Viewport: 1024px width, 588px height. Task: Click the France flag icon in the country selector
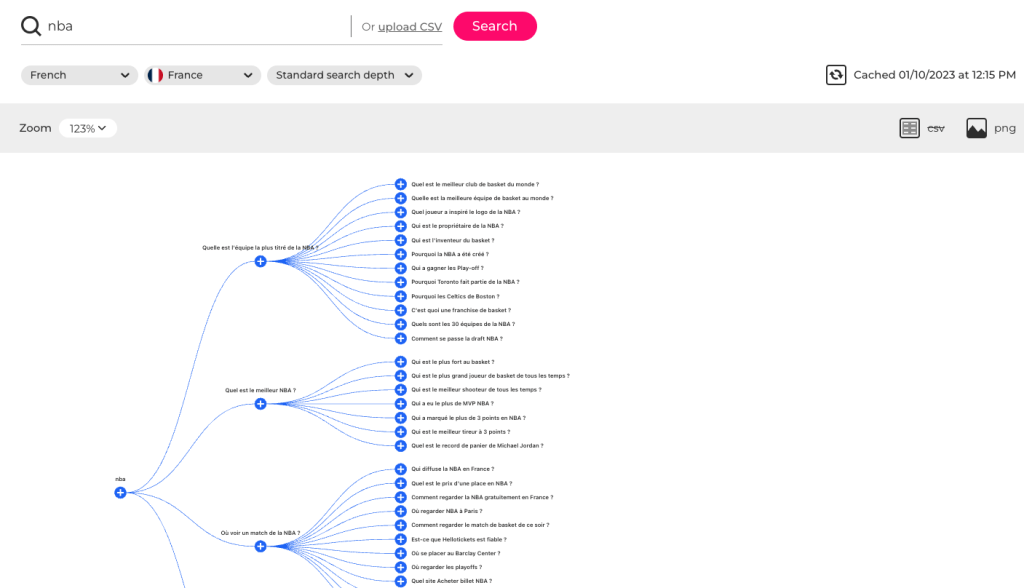(x=155, y=74)
